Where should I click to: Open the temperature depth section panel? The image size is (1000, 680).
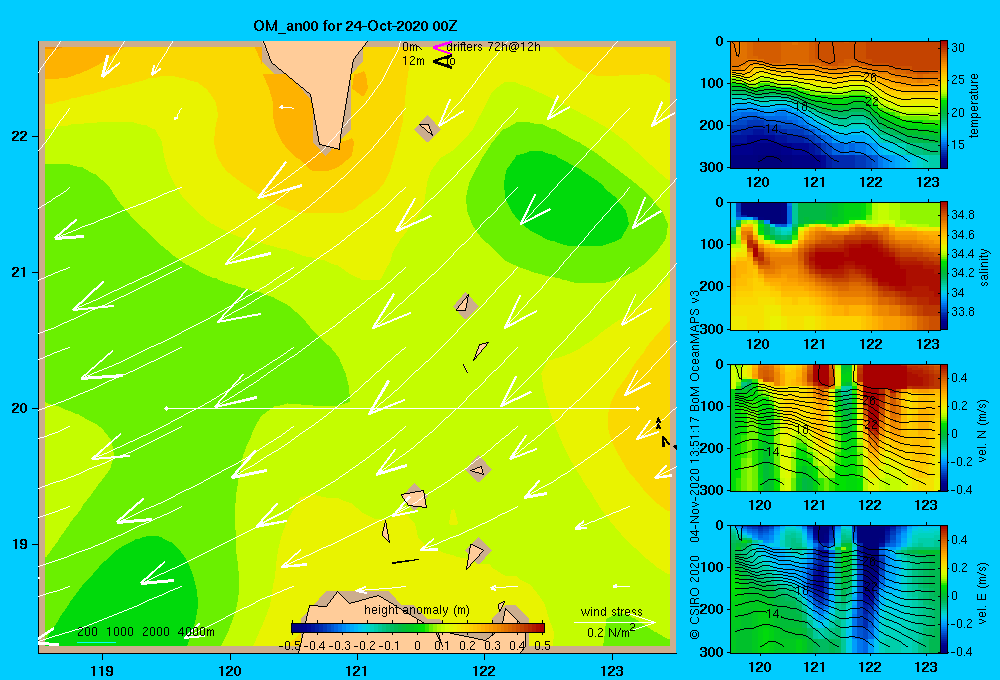(x=835, y=105)
